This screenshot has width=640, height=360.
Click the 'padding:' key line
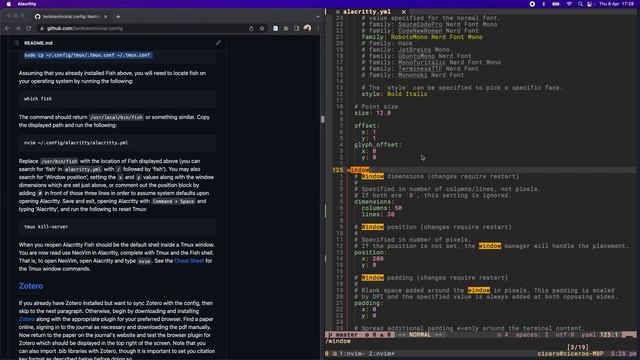(x=369, y=303)
